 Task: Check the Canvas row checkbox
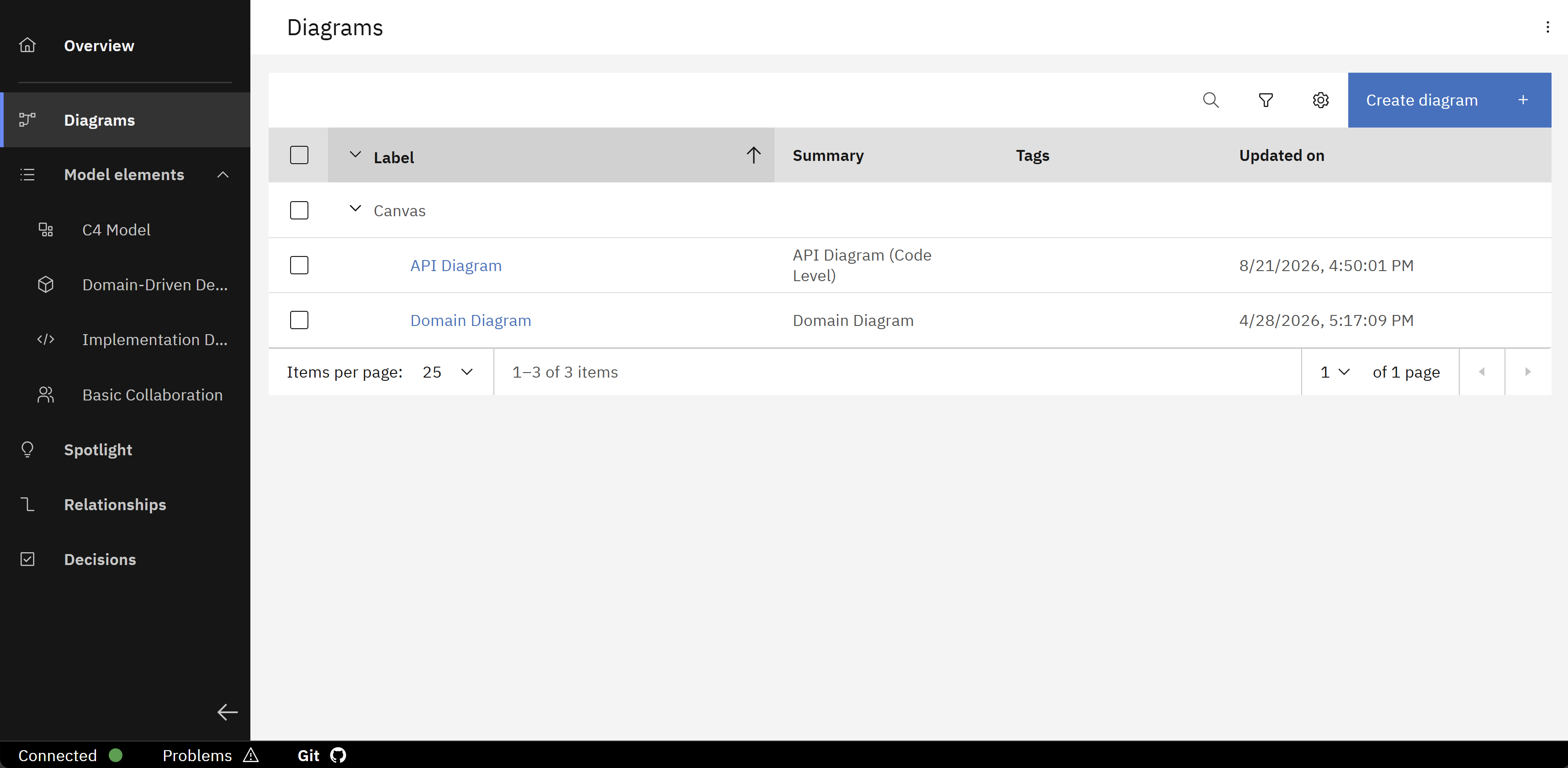(x=299, y=210)
